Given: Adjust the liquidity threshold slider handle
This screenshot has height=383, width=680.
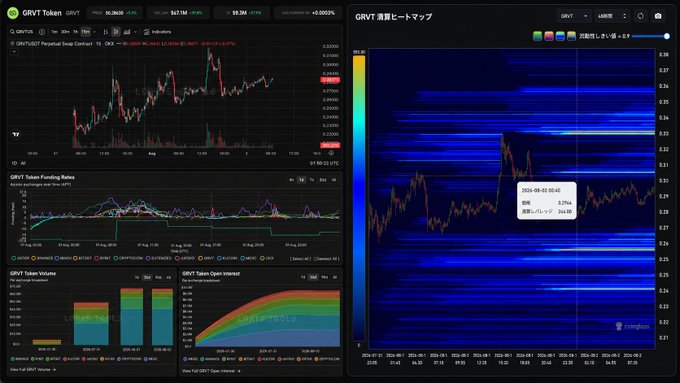Looking at the screenshot, I should [667, 36].
